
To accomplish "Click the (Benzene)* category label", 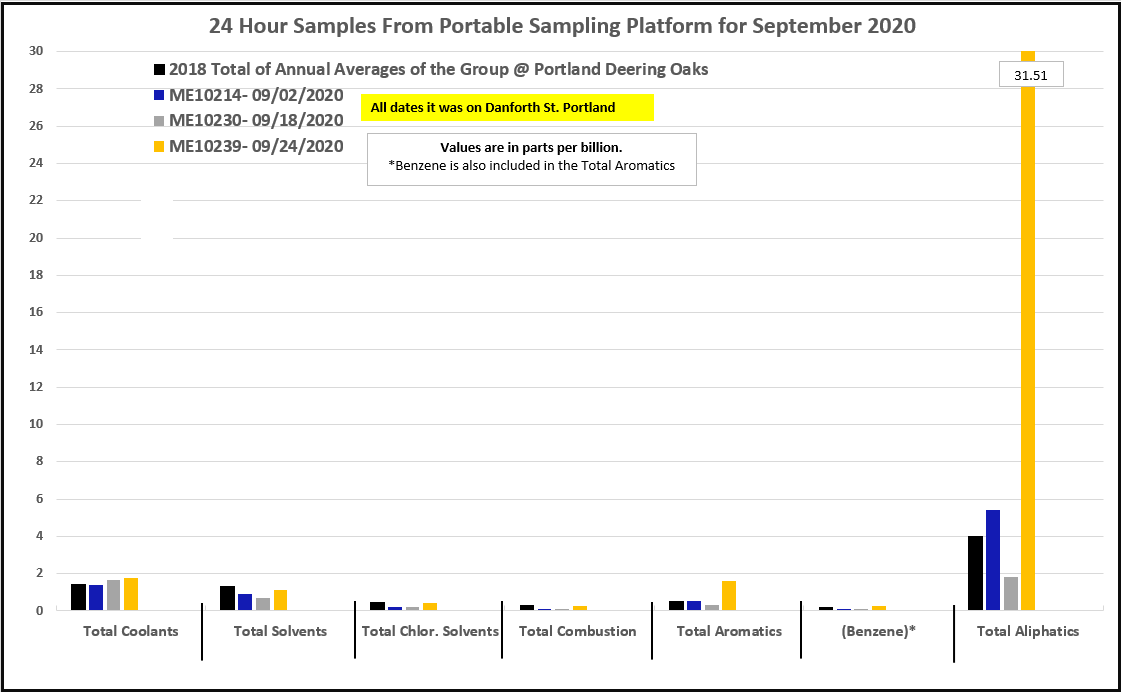I will (878, 631).
